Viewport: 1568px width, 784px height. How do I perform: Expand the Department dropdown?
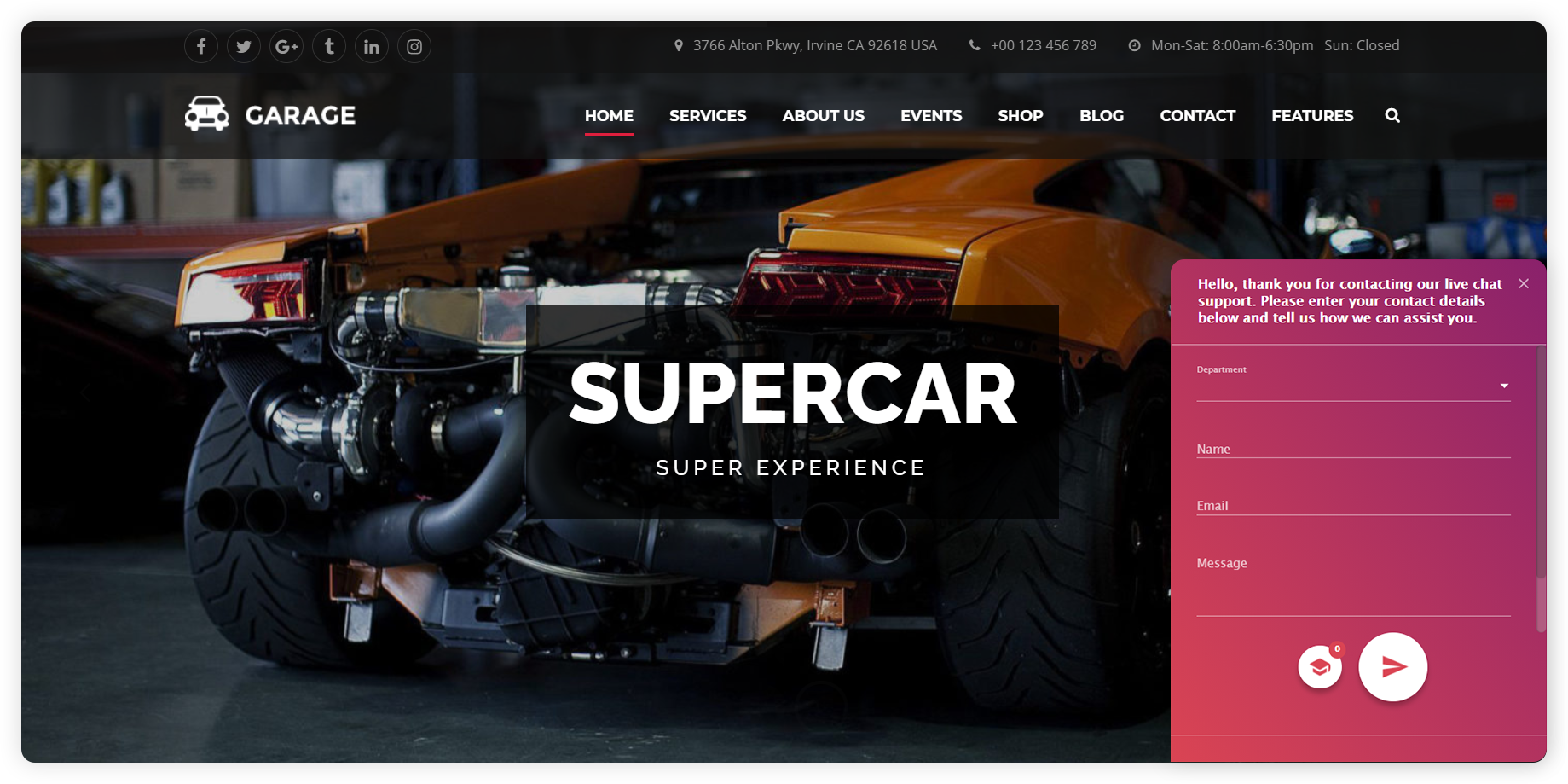point(1353,386)
